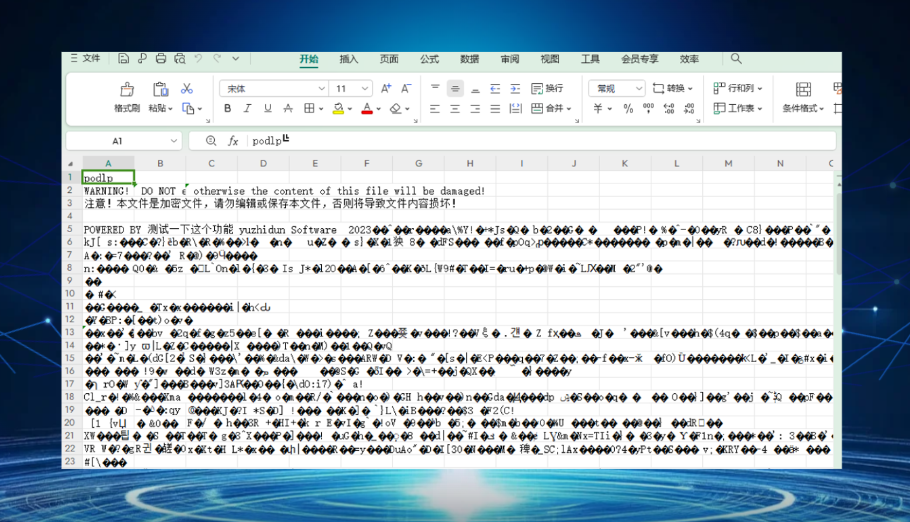Viewport: 910px width, 522px height.
Task: Open the font size dropdown showing 11
Action: click(x=365, y=89)
